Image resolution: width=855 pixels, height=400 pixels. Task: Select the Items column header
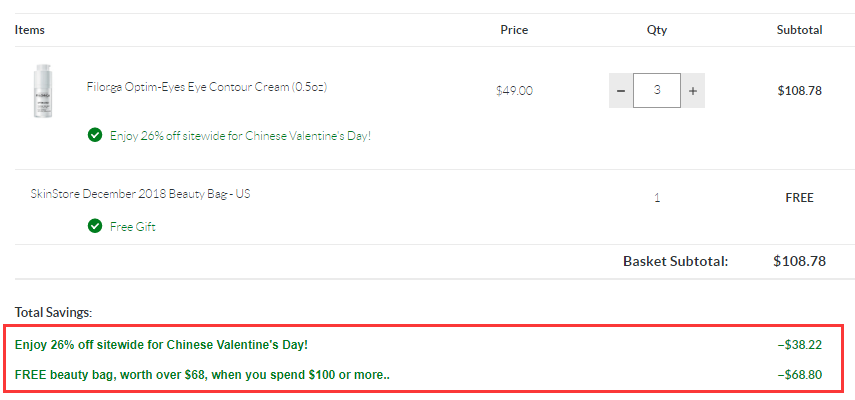tap(29, 30)
